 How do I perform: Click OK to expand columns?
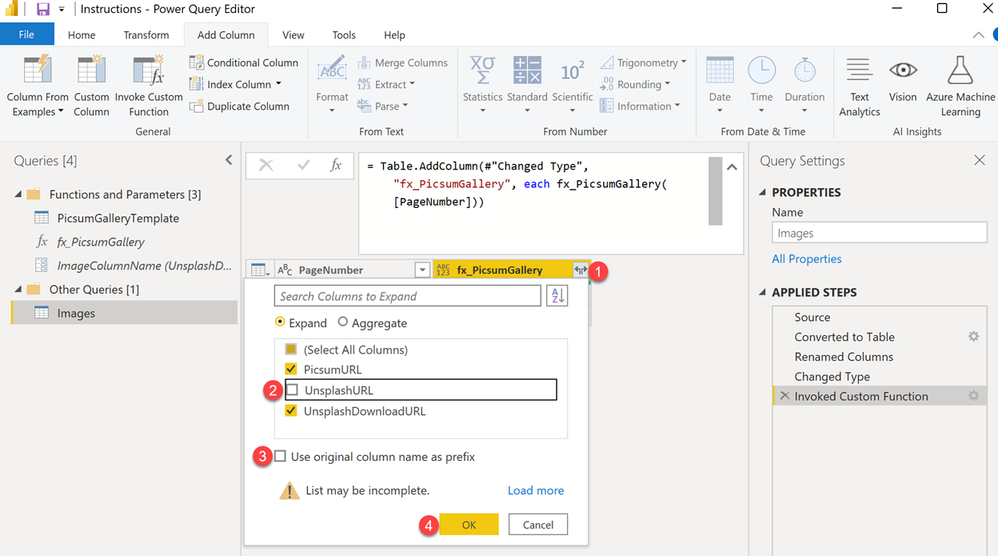pos(469,524)
